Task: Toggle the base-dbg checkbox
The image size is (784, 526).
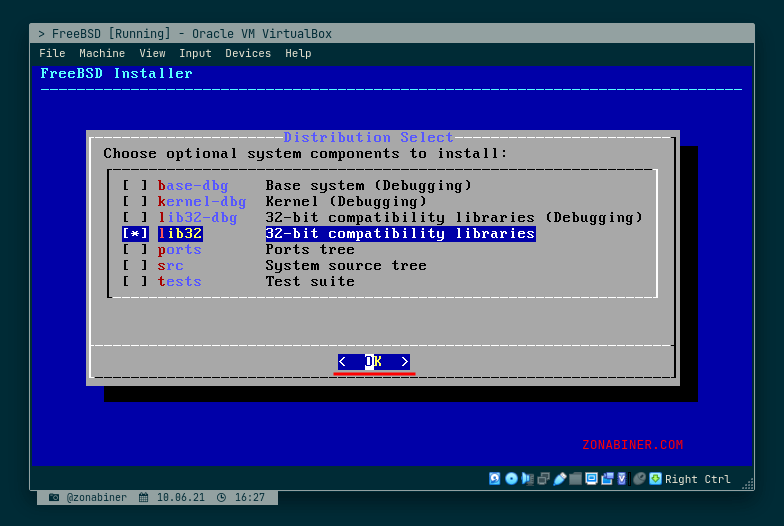Action: click(135, 186)
